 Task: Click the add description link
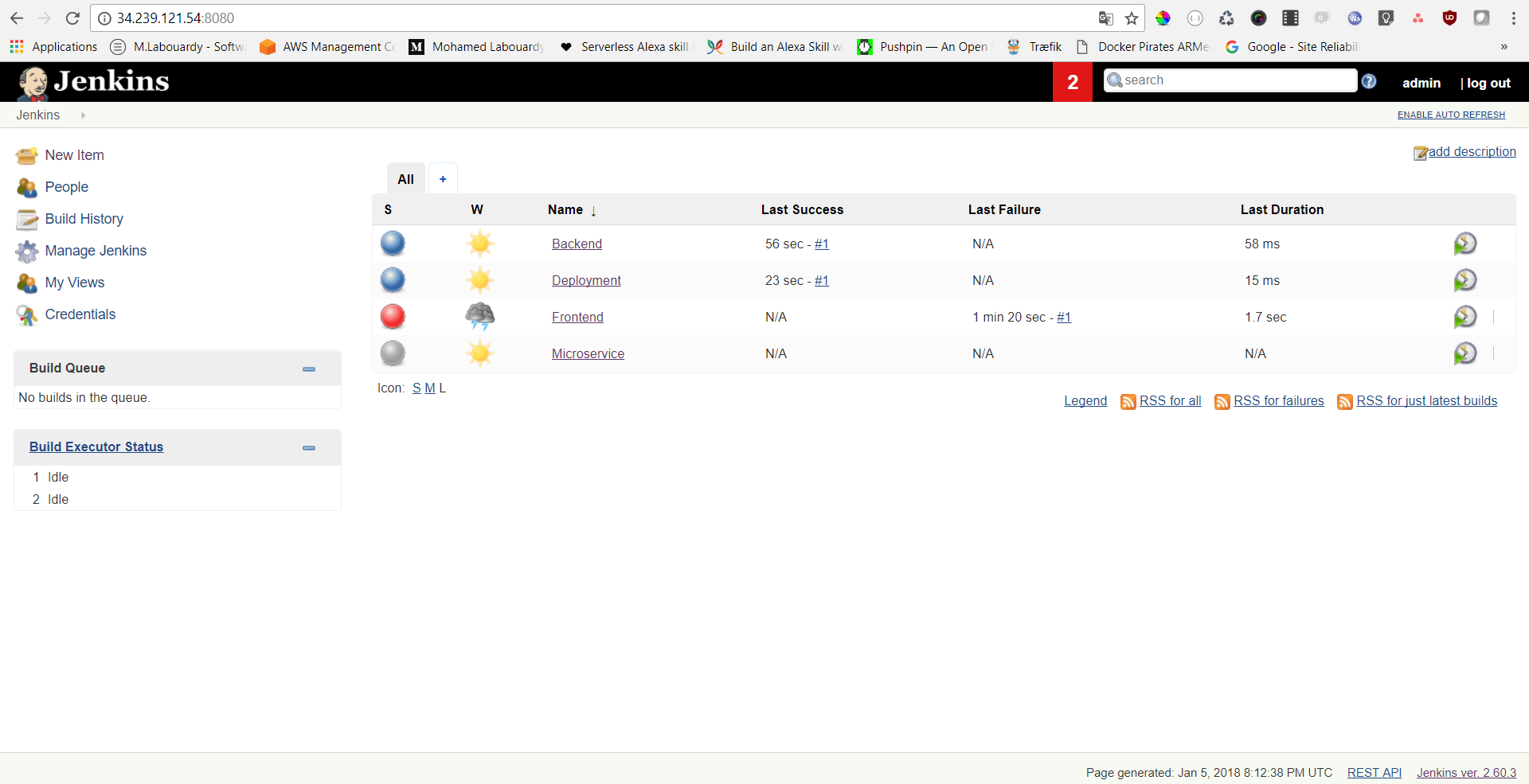(1472, 152)
